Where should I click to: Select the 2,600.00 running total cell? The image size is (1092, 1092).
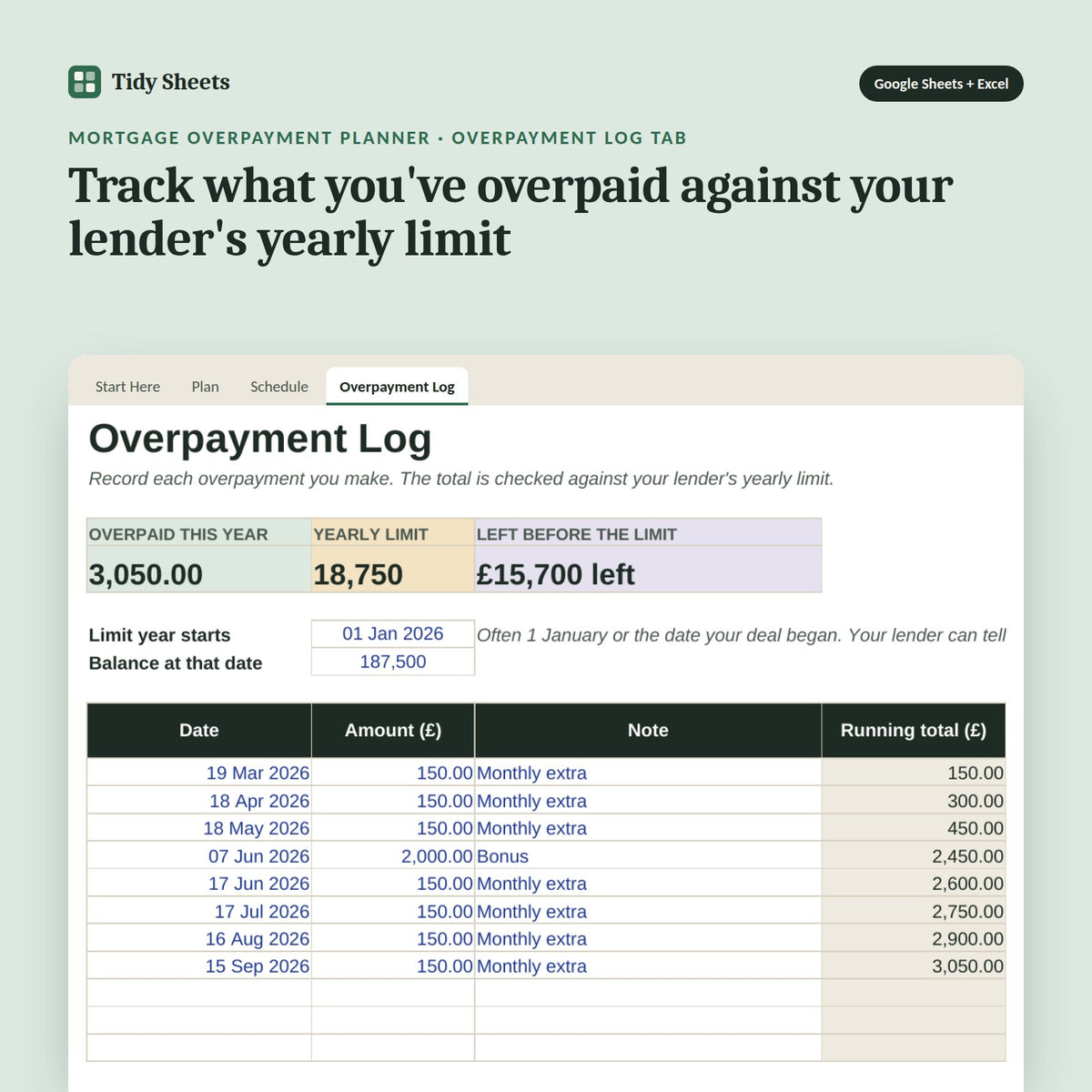point(914,884)
